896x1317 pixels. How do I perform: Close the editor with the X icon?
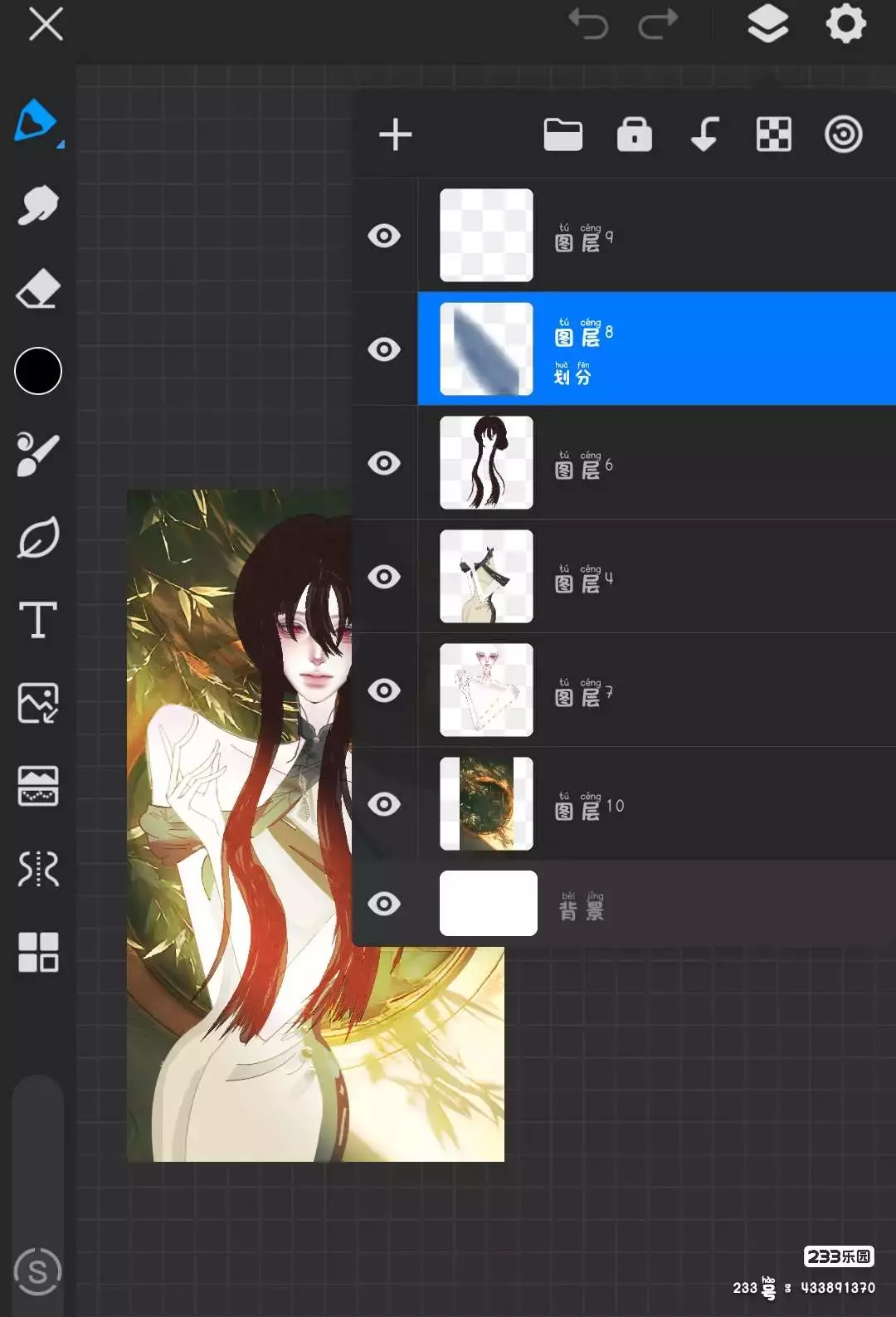[46, 24]
